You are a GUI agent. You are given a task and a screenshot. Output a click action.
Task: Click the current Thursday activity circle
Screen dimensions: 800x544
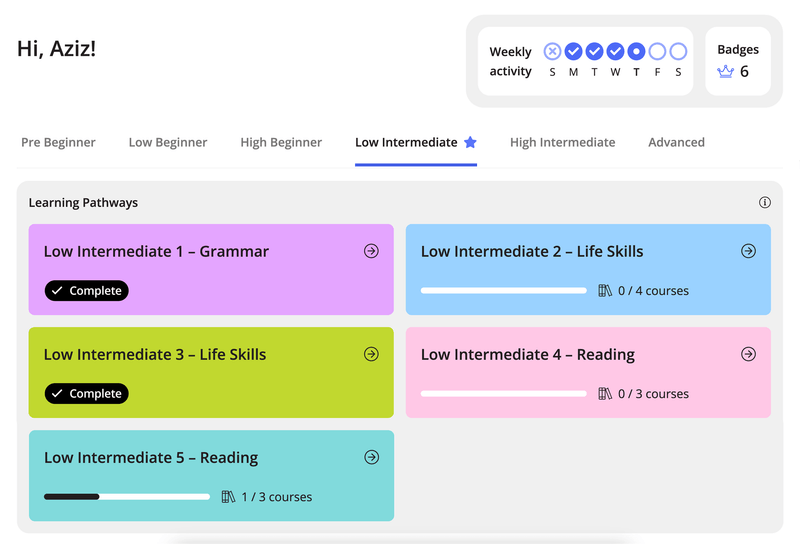(x=636, y=52)
